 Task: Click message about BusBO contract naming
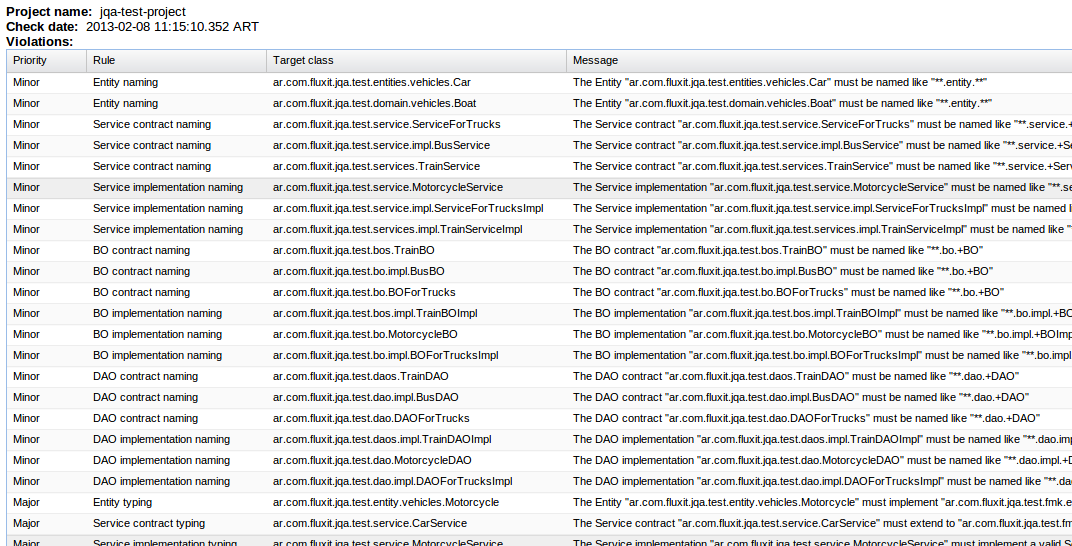click(x=783, y=271)
